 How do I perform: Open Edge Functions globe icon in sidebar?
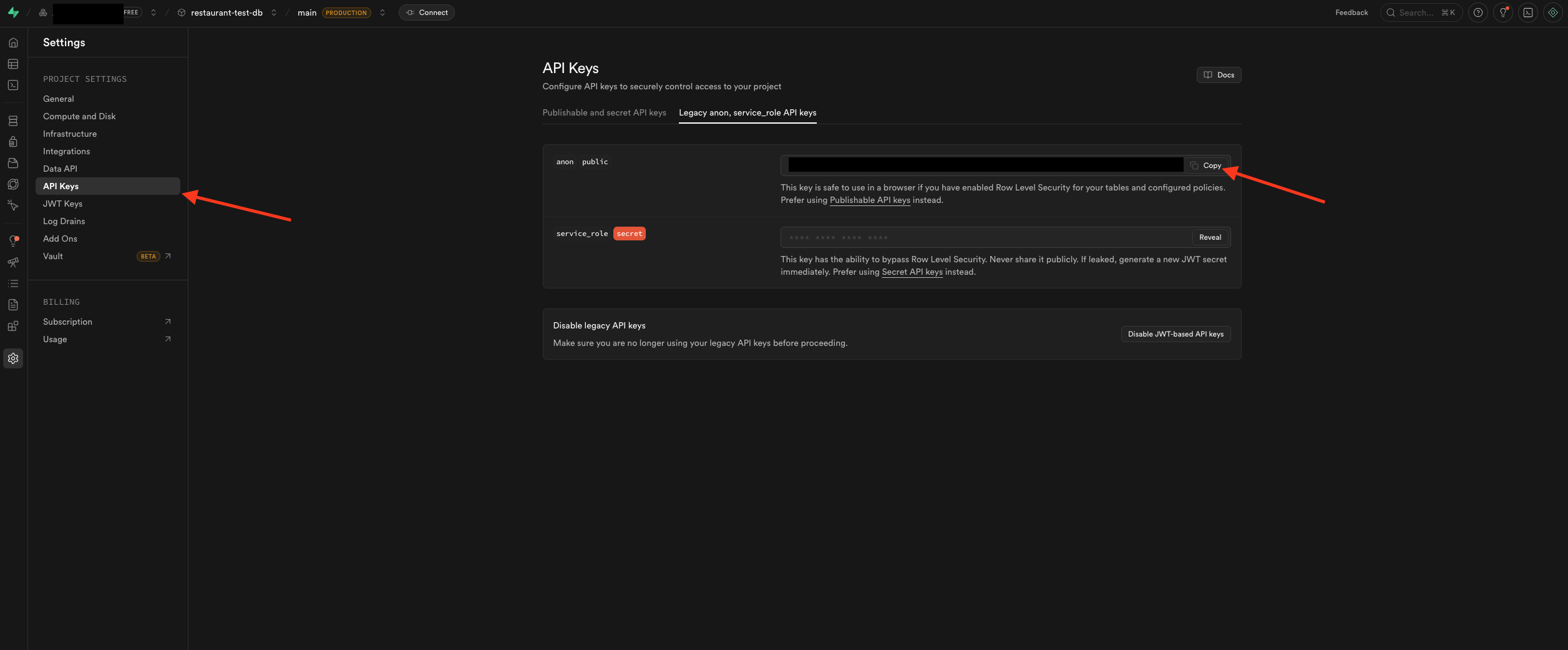coord(13,184)
